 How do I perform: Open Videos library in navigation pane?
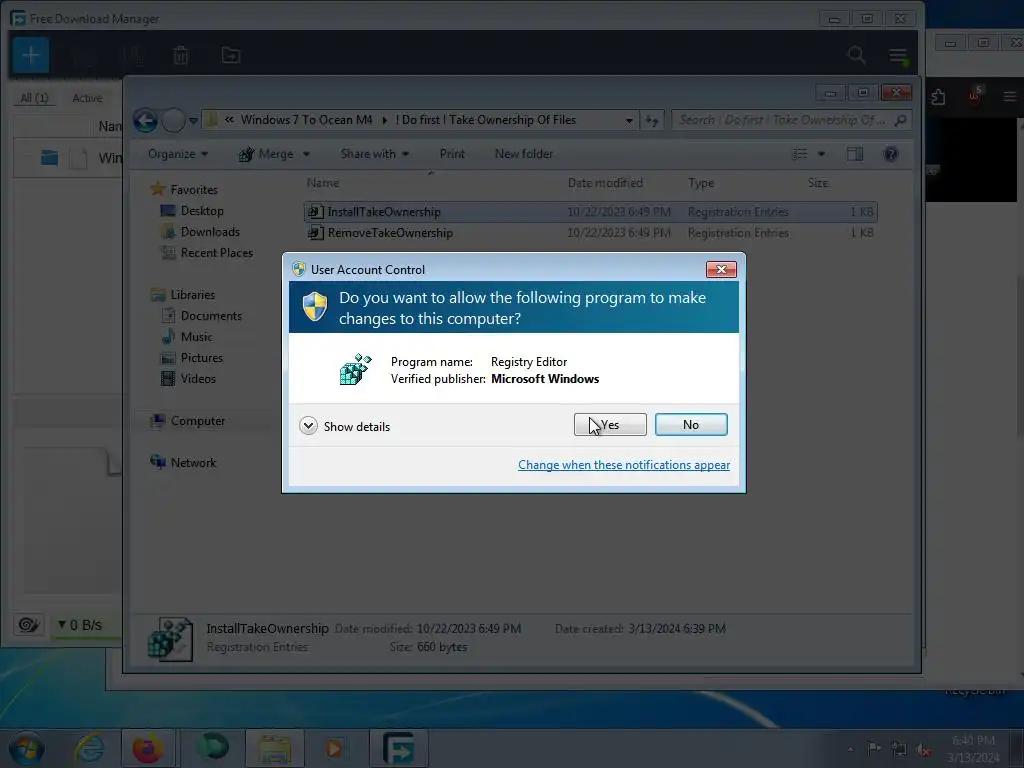pos(198,379)
